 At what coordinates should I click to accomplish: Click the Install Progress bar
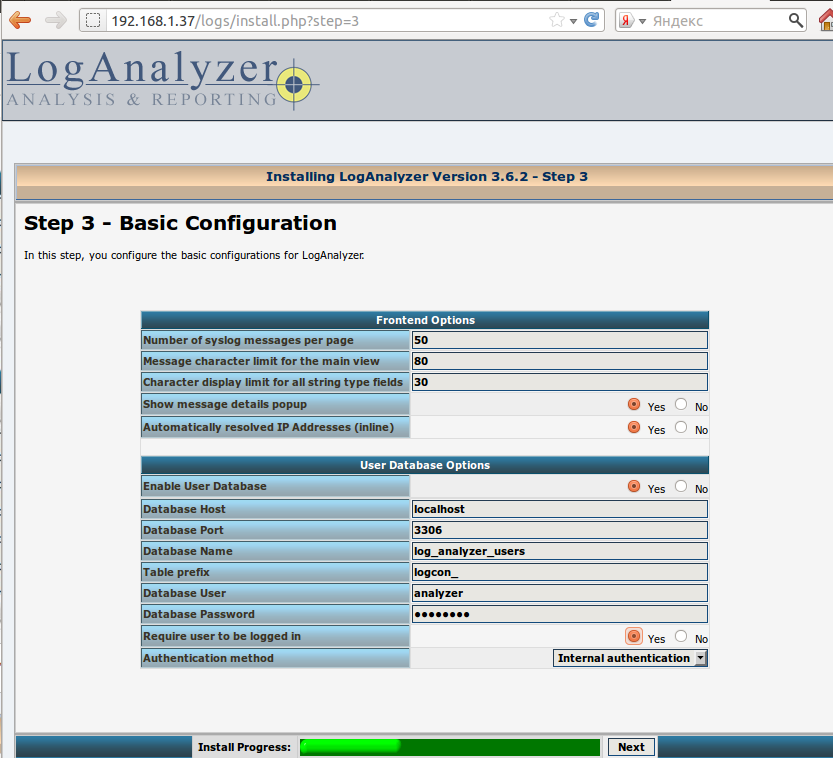point(449,747)
